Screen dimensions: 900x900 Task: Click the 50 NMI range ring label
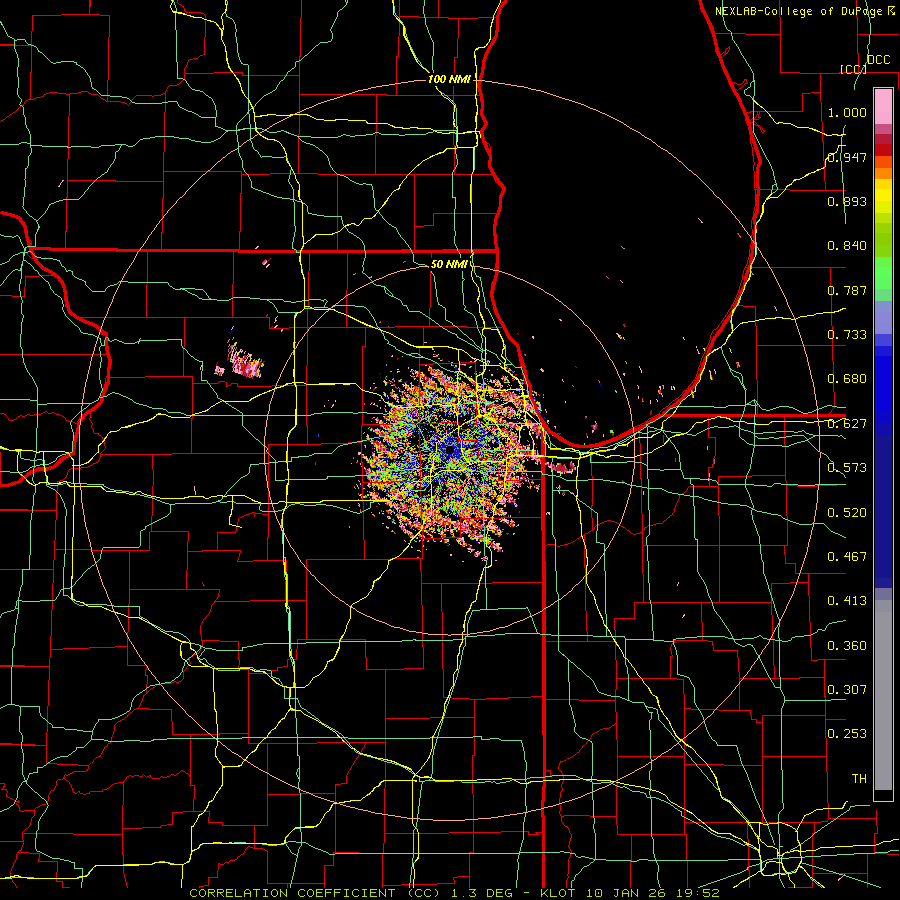pyautogui.click(x=449, y=264)
